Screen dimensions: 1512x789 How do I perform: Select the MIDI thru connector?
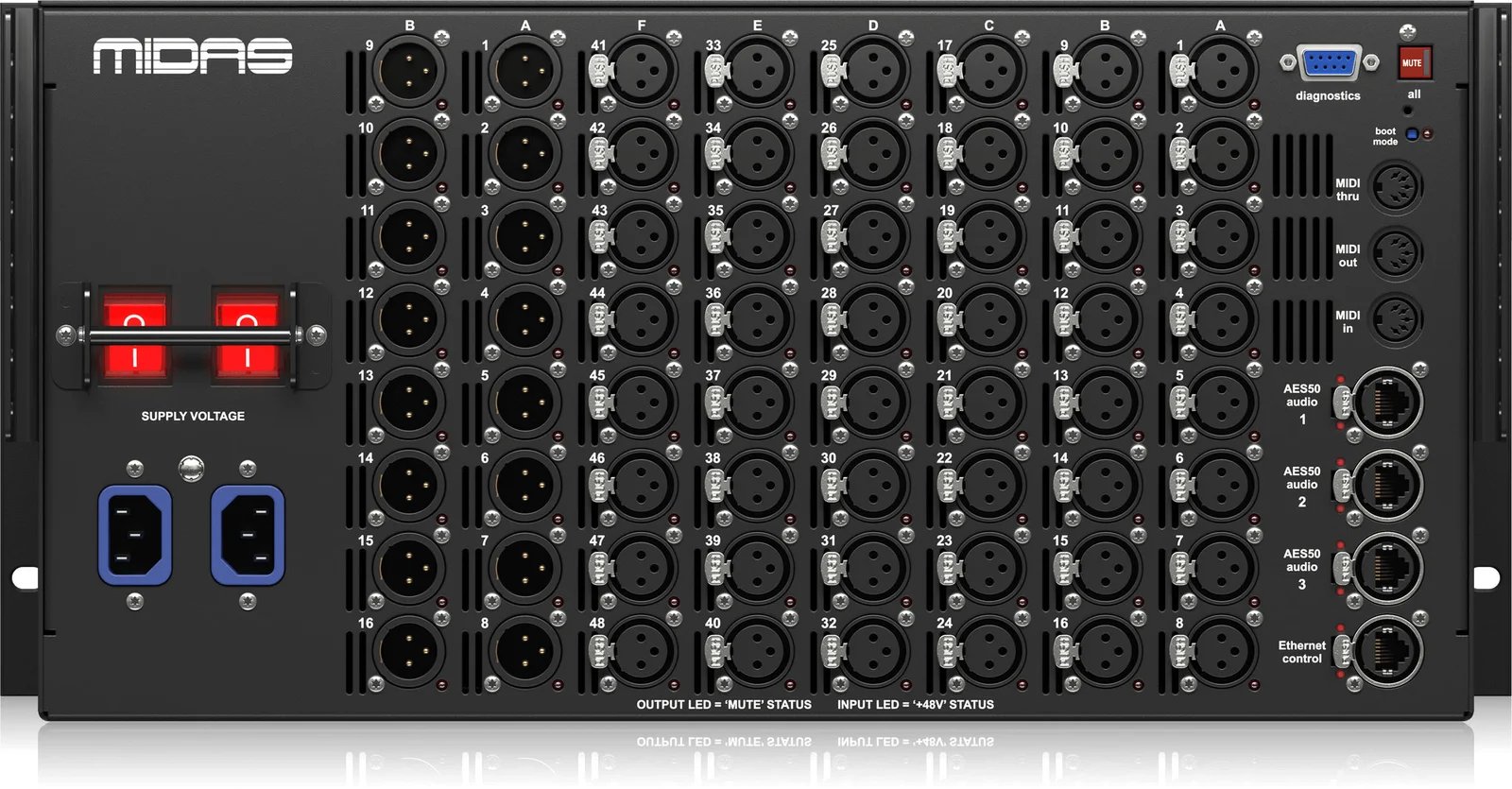(1396, 187)
